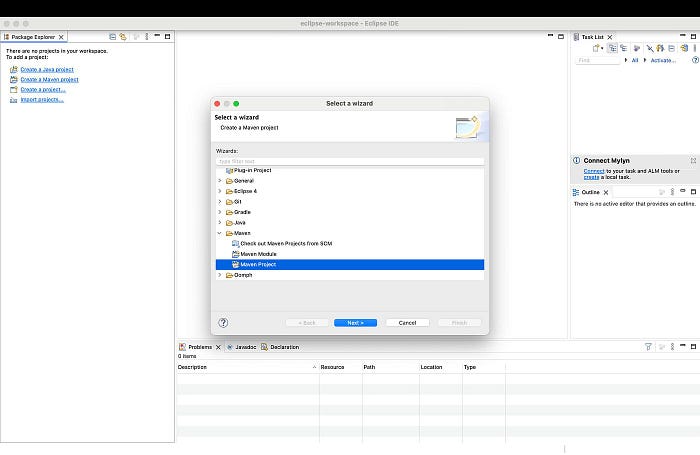The image size is (700, 455).
Task: Expand the Java folder
Action: tap(220, 222)
